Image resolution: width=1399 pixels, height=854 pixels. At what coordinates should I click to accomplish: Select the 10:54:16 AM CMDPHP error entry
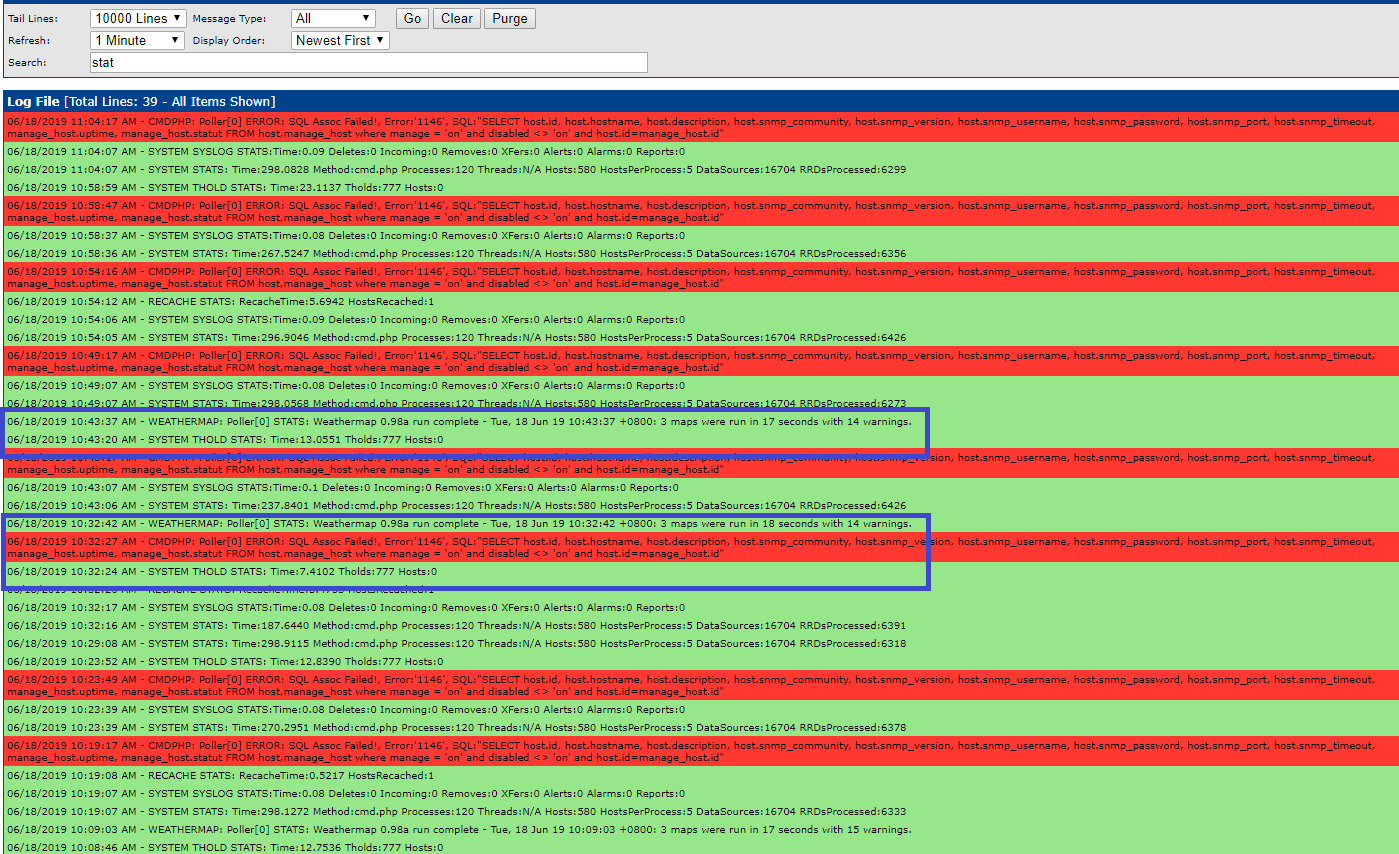(x=699, y=277)
